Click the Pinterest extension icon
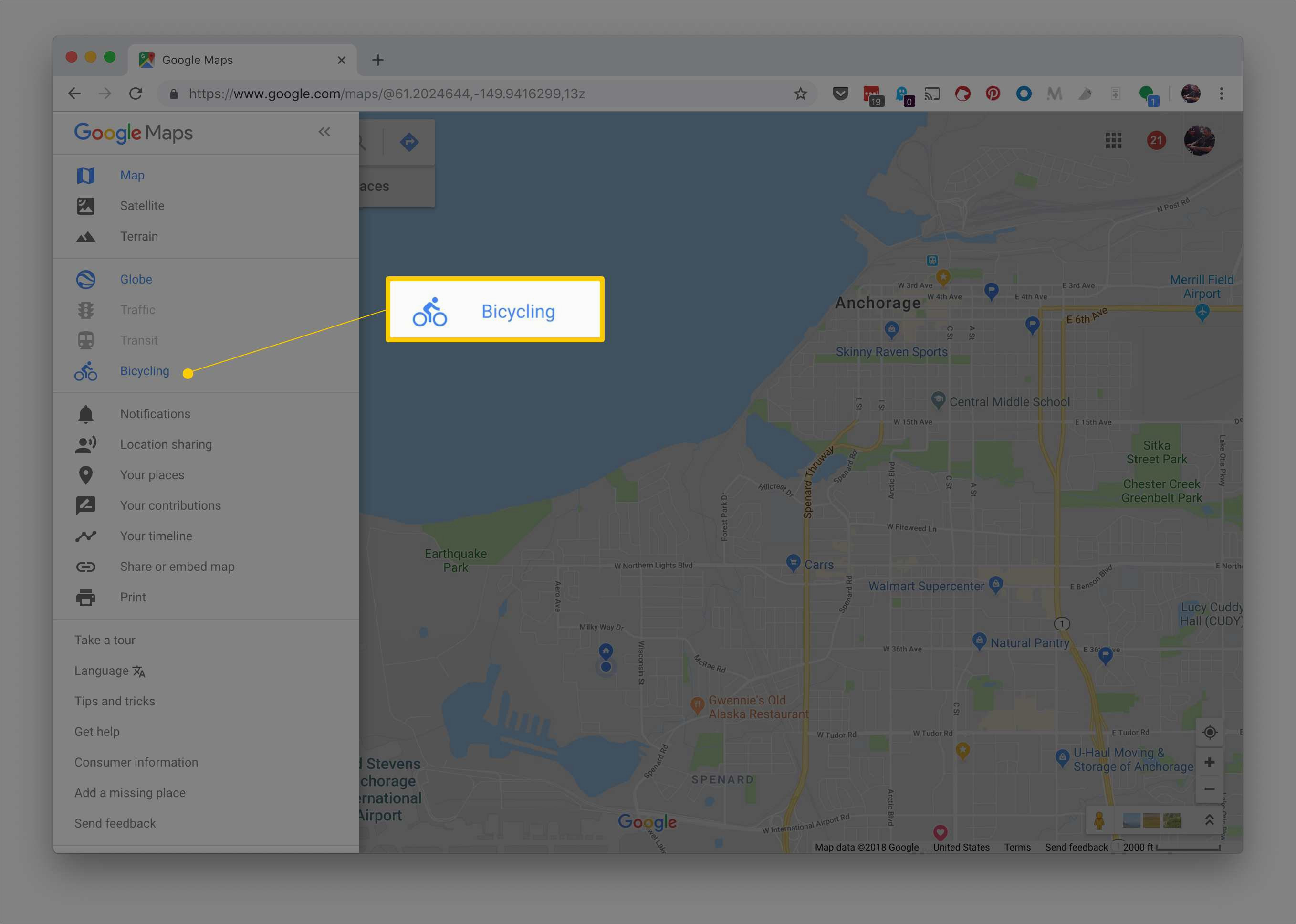Screen dimensions: 1296x924 [993, 94]
